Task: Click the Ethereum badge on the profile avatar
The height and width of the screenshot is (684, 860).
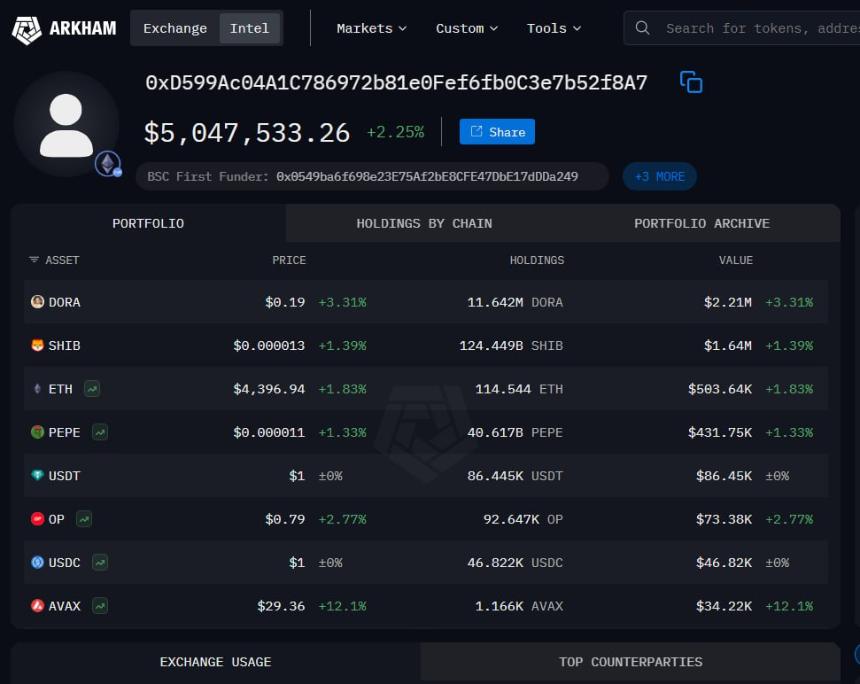Action: (x=108, y=164)
